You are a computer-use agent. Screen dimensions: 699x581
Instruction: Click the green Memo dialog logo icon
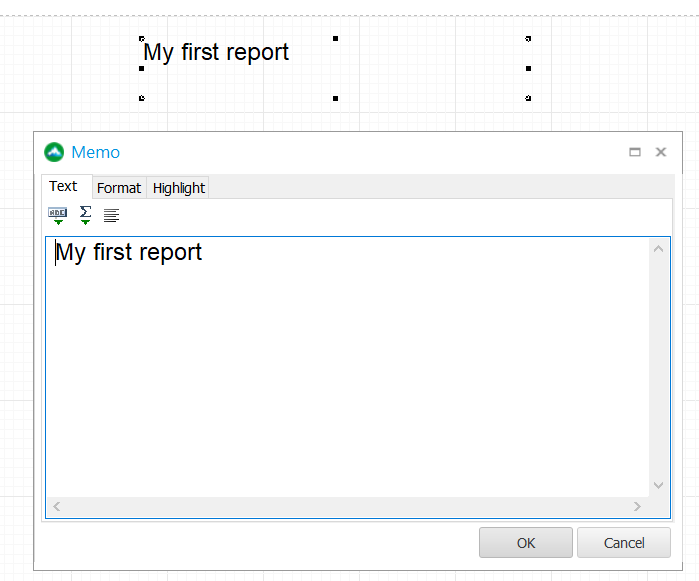pyautogui.click(x=54, y=152)
